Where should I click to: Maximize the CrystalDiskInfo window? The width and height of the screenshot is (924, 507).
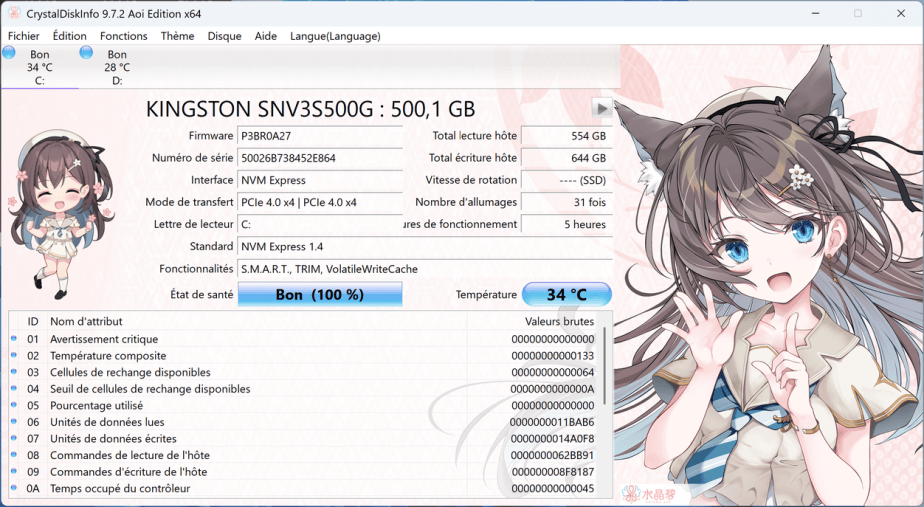tap(858, 13)
